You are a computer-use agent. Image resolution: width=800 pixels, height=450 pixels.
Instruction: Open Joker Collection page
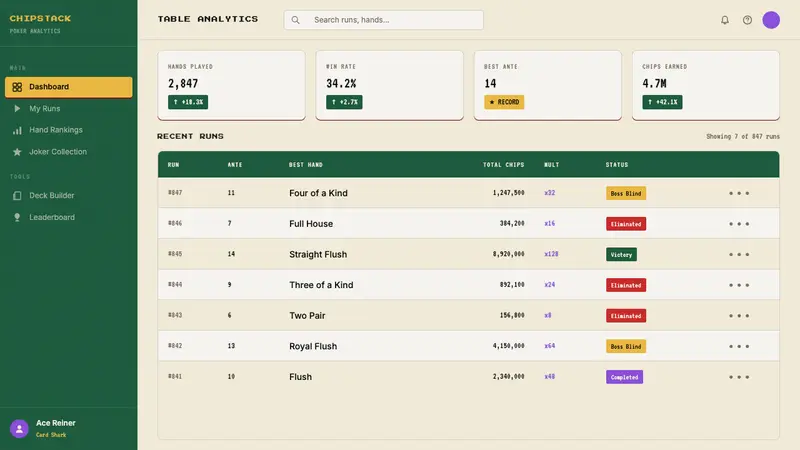[68, 152]
